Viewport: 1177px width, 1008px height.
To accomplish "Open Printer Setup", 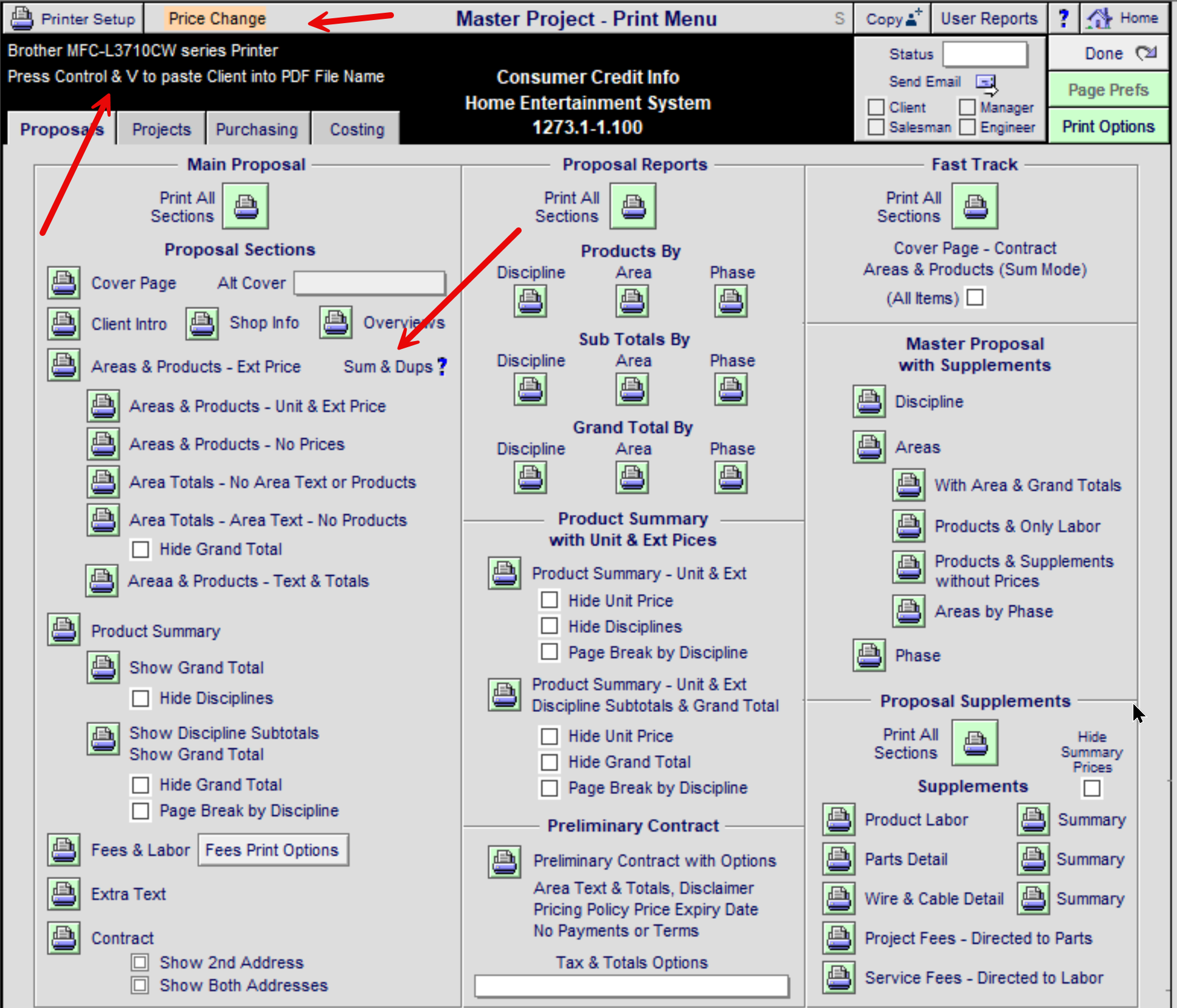I will click(74, 18).
